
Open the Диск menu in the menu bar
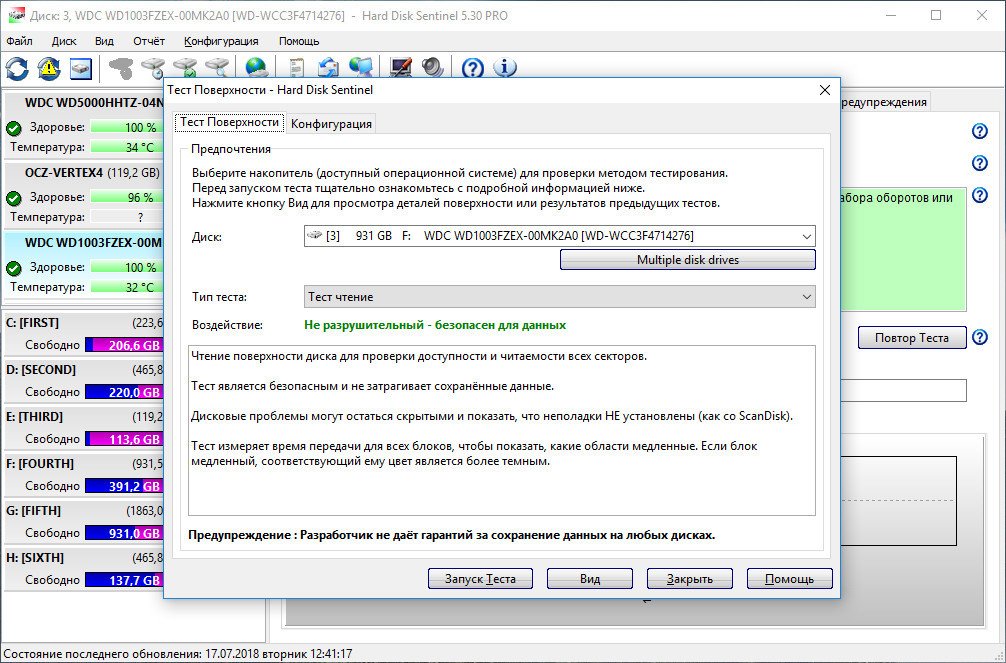coord(64,41)
